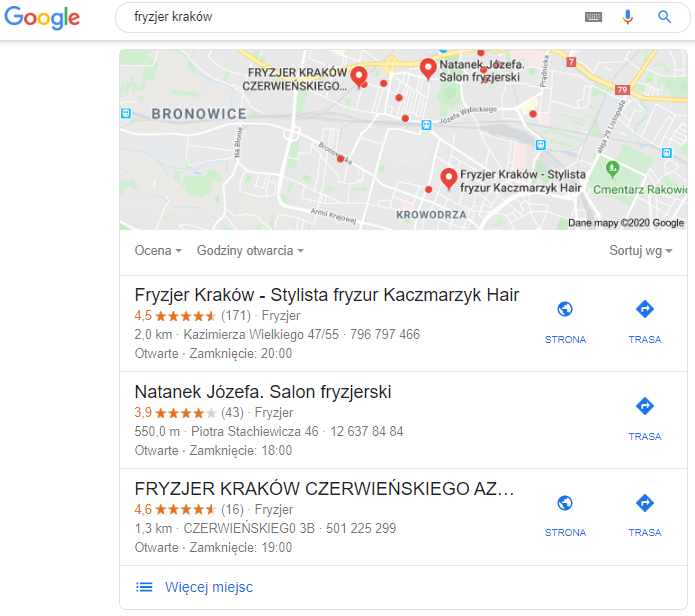Click the Kaczmarzyk Hair red map pin
Image resolution: width=695 pixels, height=616 pixels.
pyautogui.click(x=449, y=179)
